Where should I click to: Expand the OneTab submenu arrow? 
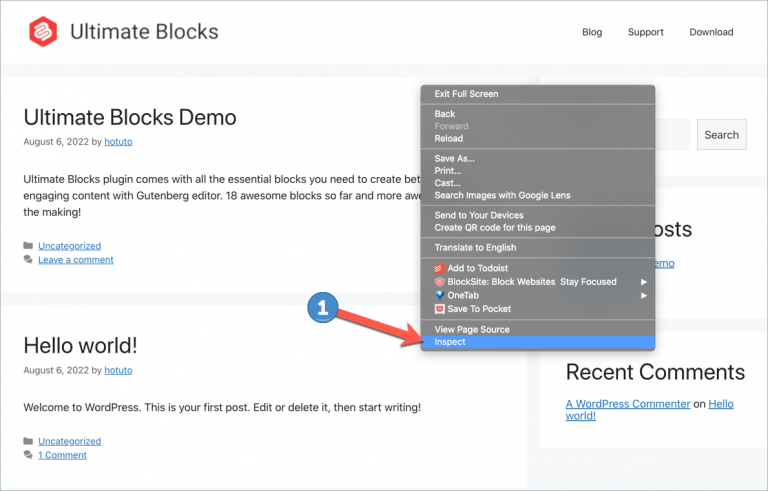click(644, 295)
